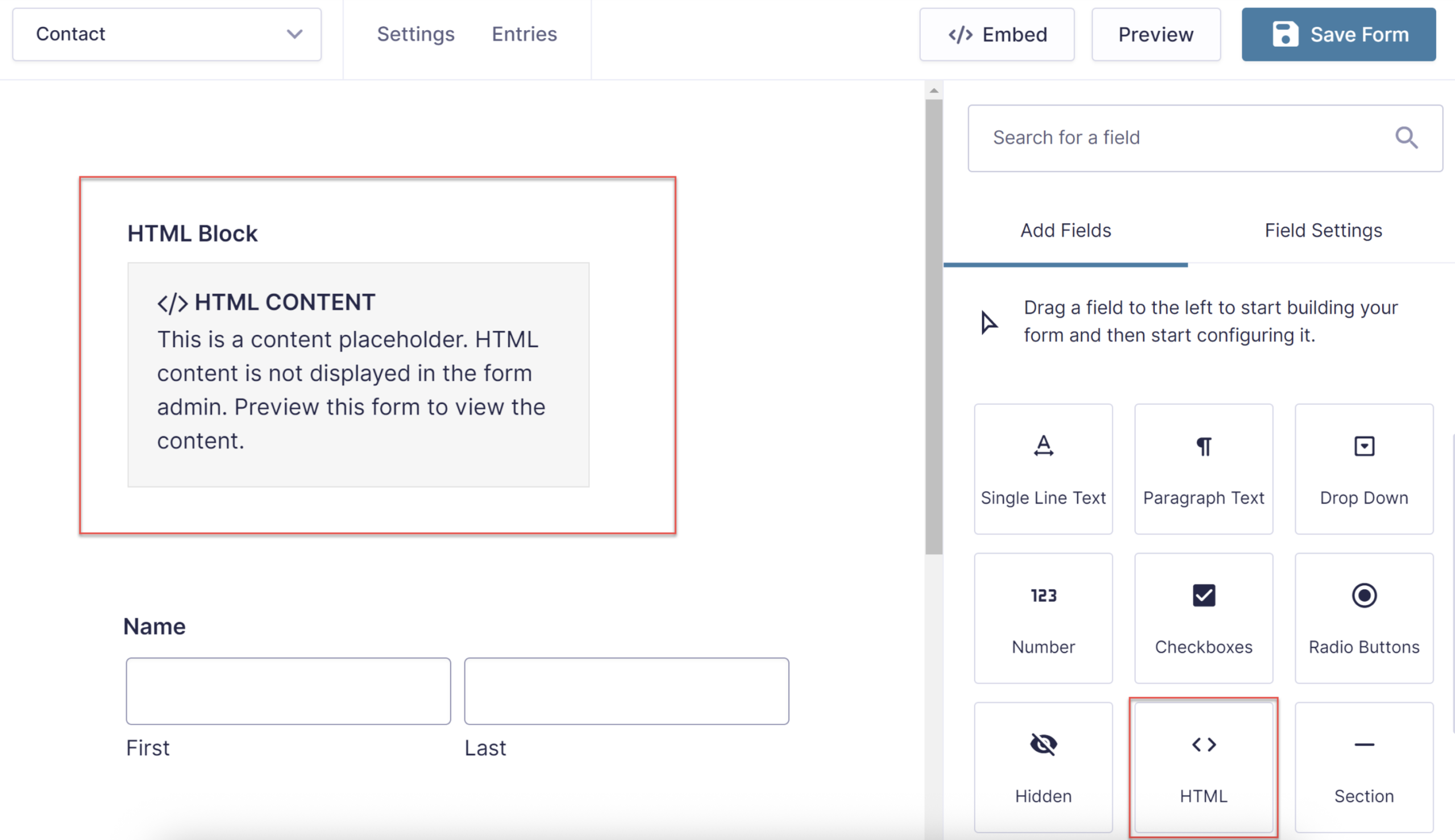The height and width of the screenshot is (840, 1455).
Task: Click the search magnifier icon
Action: pyautogui.click(x=1406, y=138)
